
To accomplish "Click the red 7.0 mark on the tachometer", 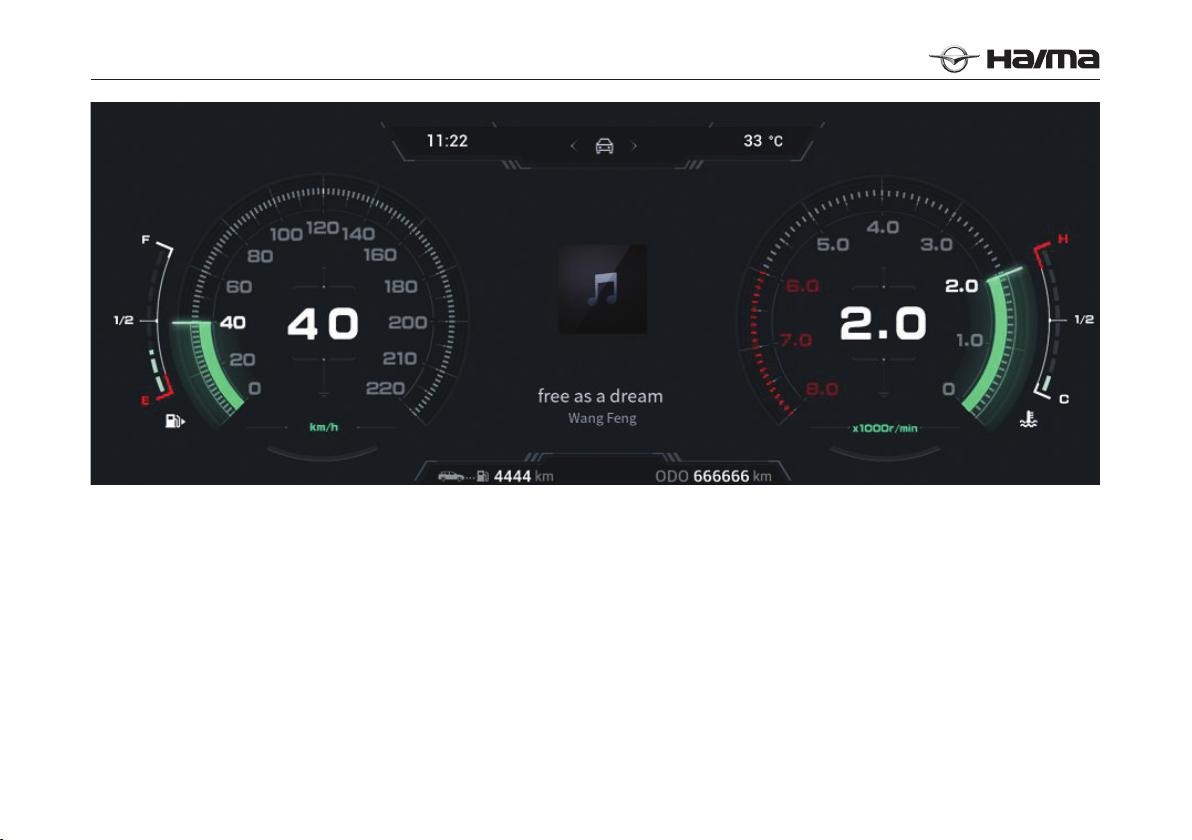I will (796, 340).
